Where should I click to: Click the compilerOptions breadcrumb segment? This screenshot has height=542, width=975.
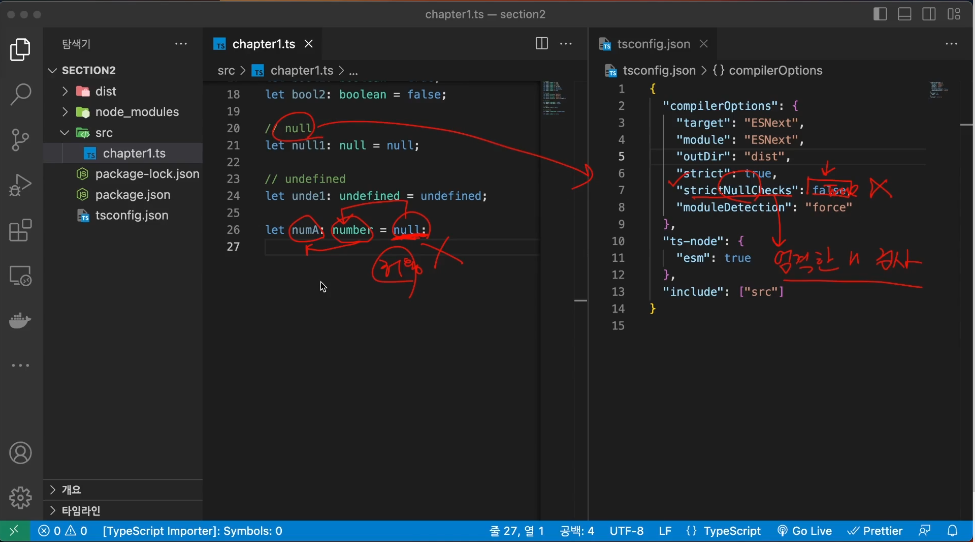click(775, 70)
